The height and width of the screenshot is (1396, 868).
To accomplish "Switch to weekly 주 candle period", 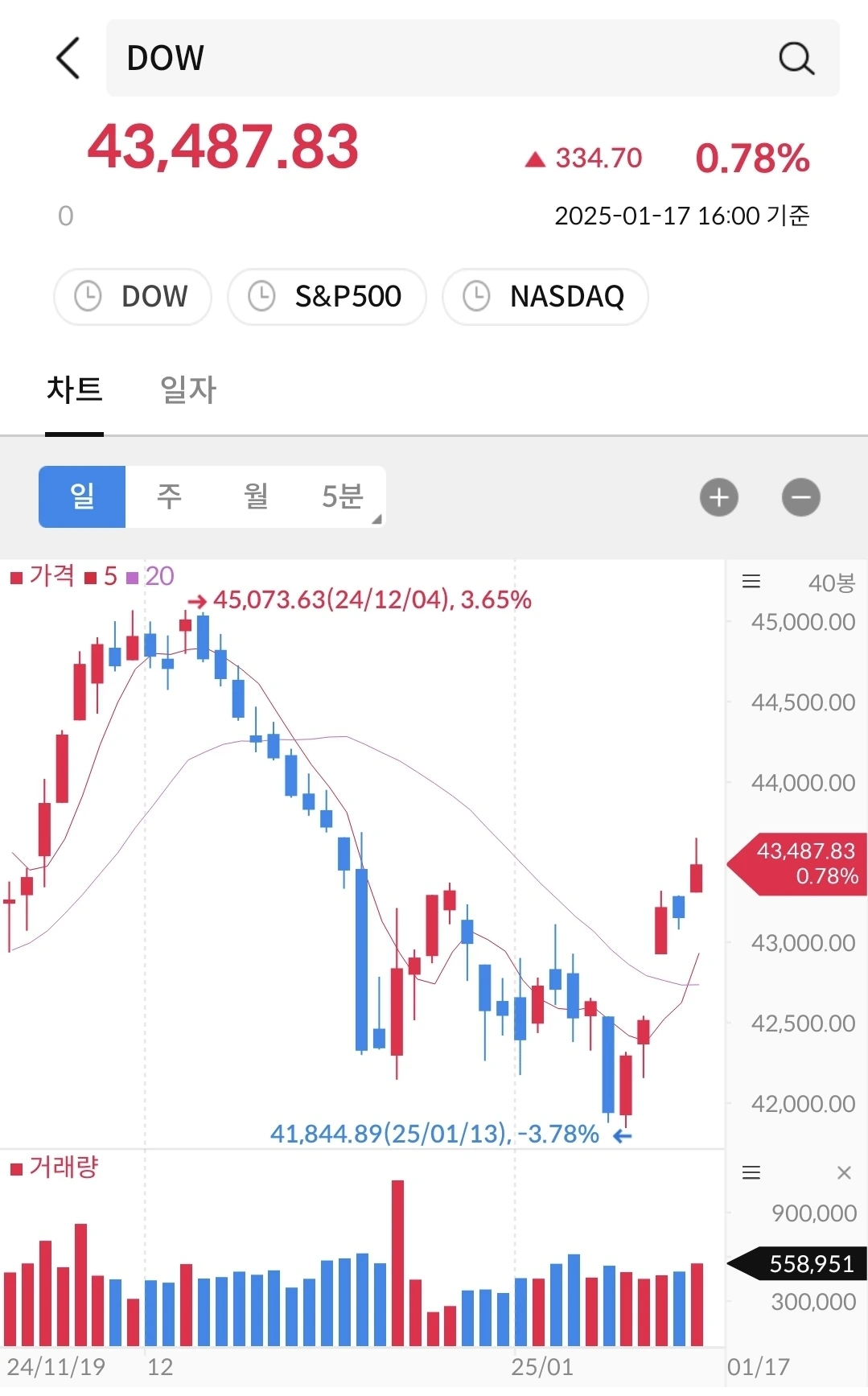I will pyautogui.click(x=169, y=496).
